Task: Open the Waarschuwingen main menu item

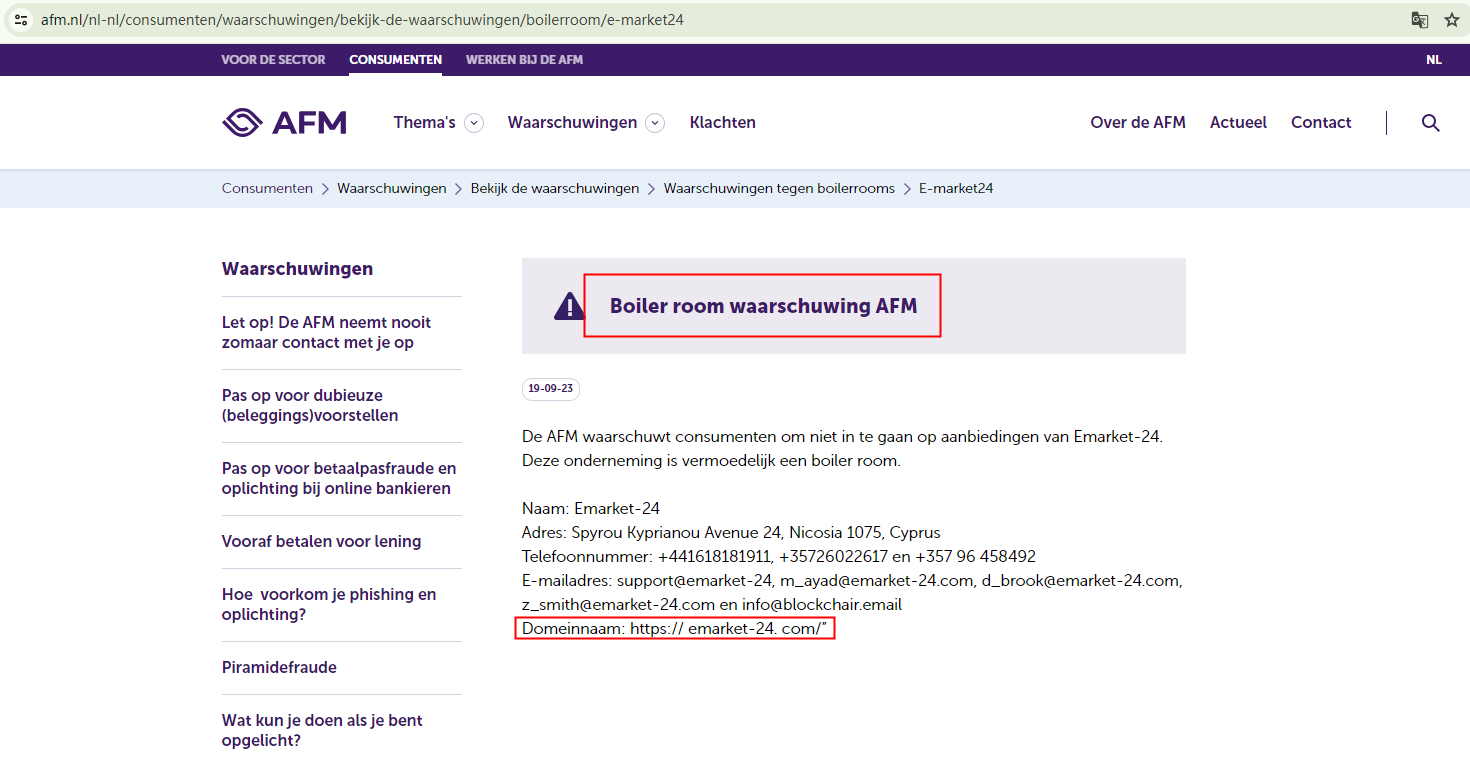Action: [572, 123]
